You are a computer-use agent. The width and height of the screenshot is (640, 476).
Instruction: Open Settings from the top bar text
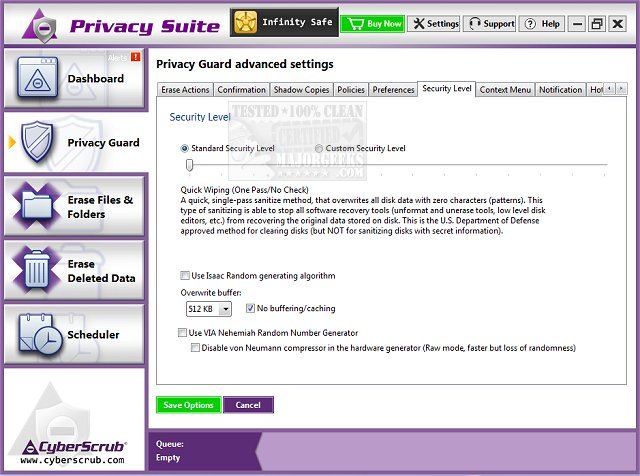(x=442, y=24)
